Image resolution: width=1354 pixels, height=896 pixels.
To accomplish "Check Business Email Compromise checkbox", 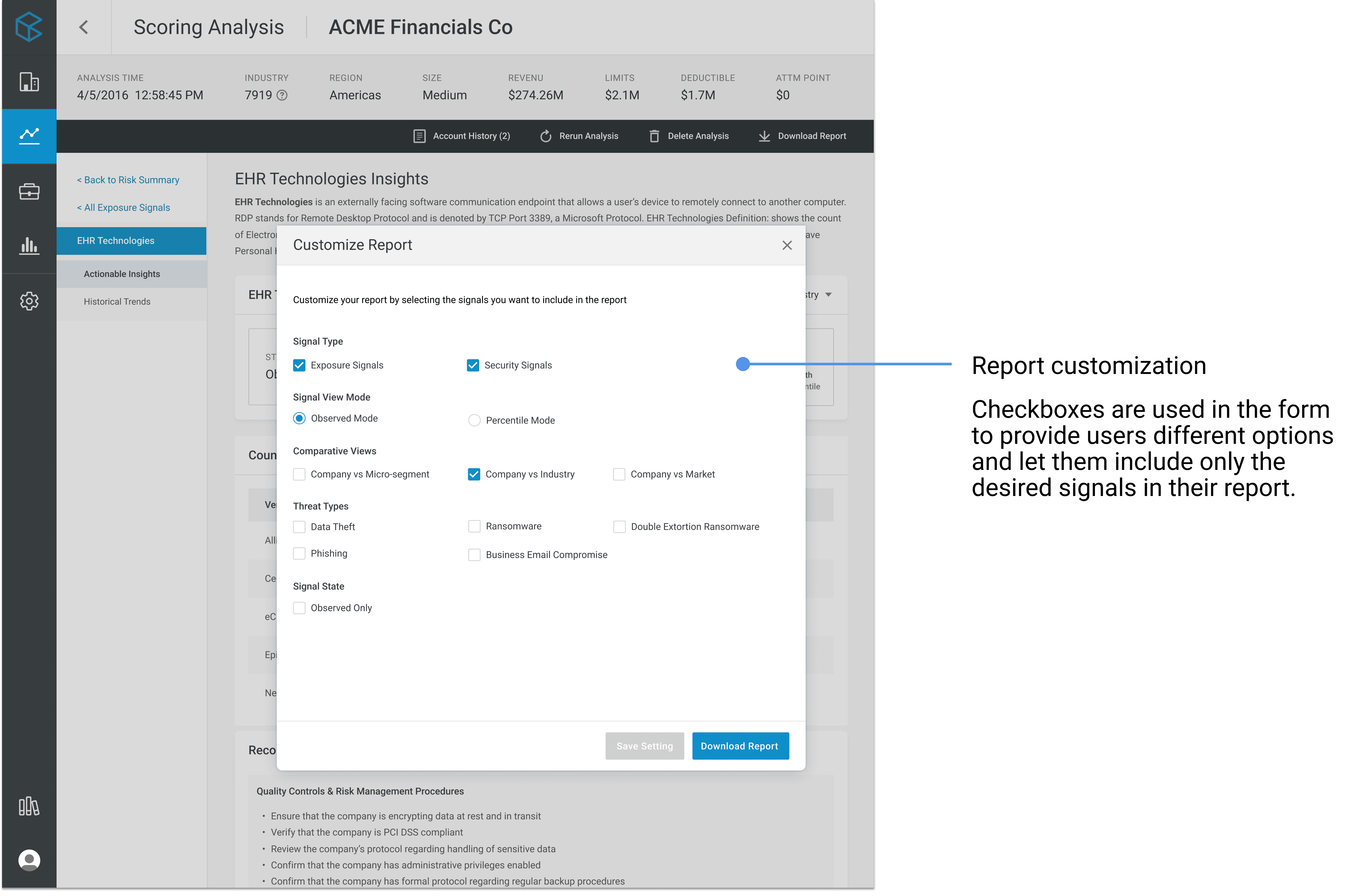I will [474, 555].
